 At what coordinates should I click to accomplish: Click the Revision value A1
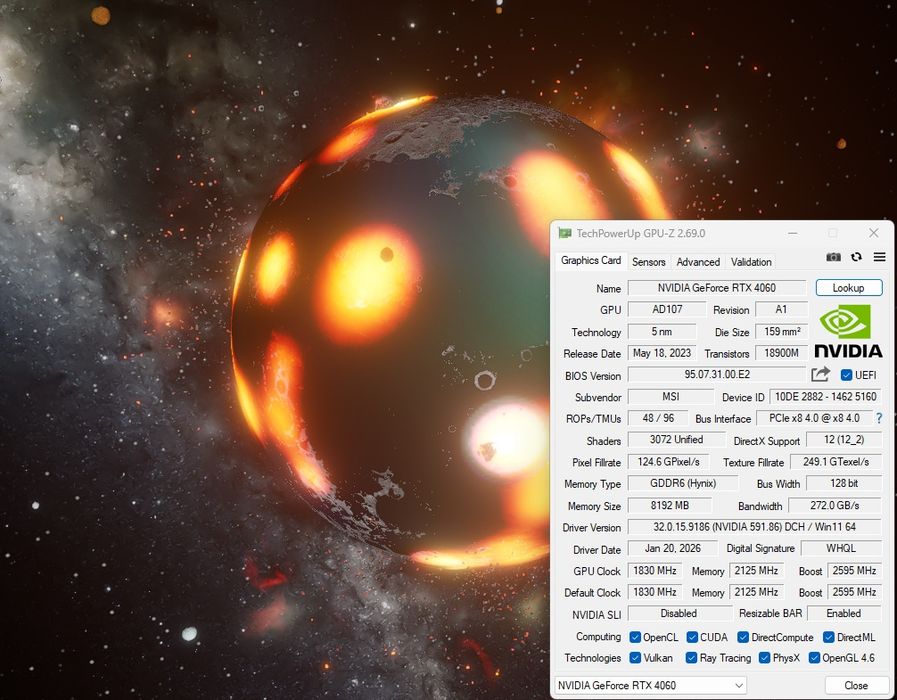[781, 309]
